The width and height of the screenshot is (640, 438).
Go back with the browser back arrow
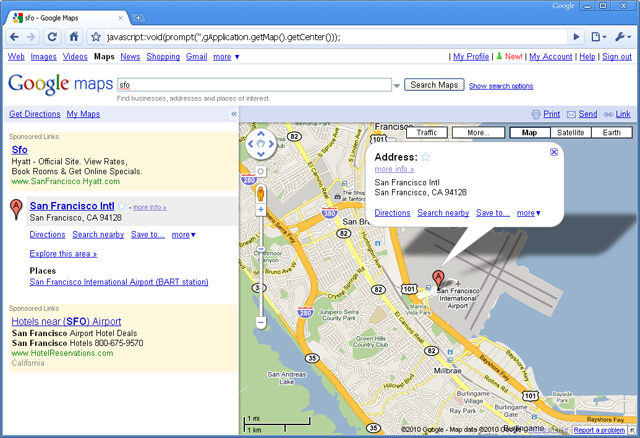pyautogui.click(x=14, y=37)
